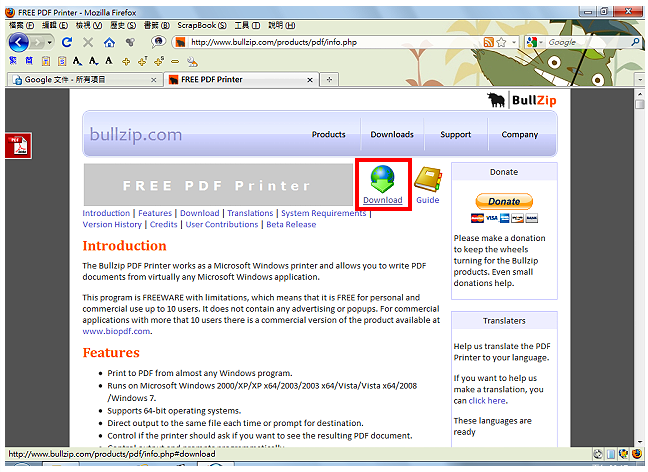
Task: Click the clipboard T icon in toolbar
Action: click(45, 62)
